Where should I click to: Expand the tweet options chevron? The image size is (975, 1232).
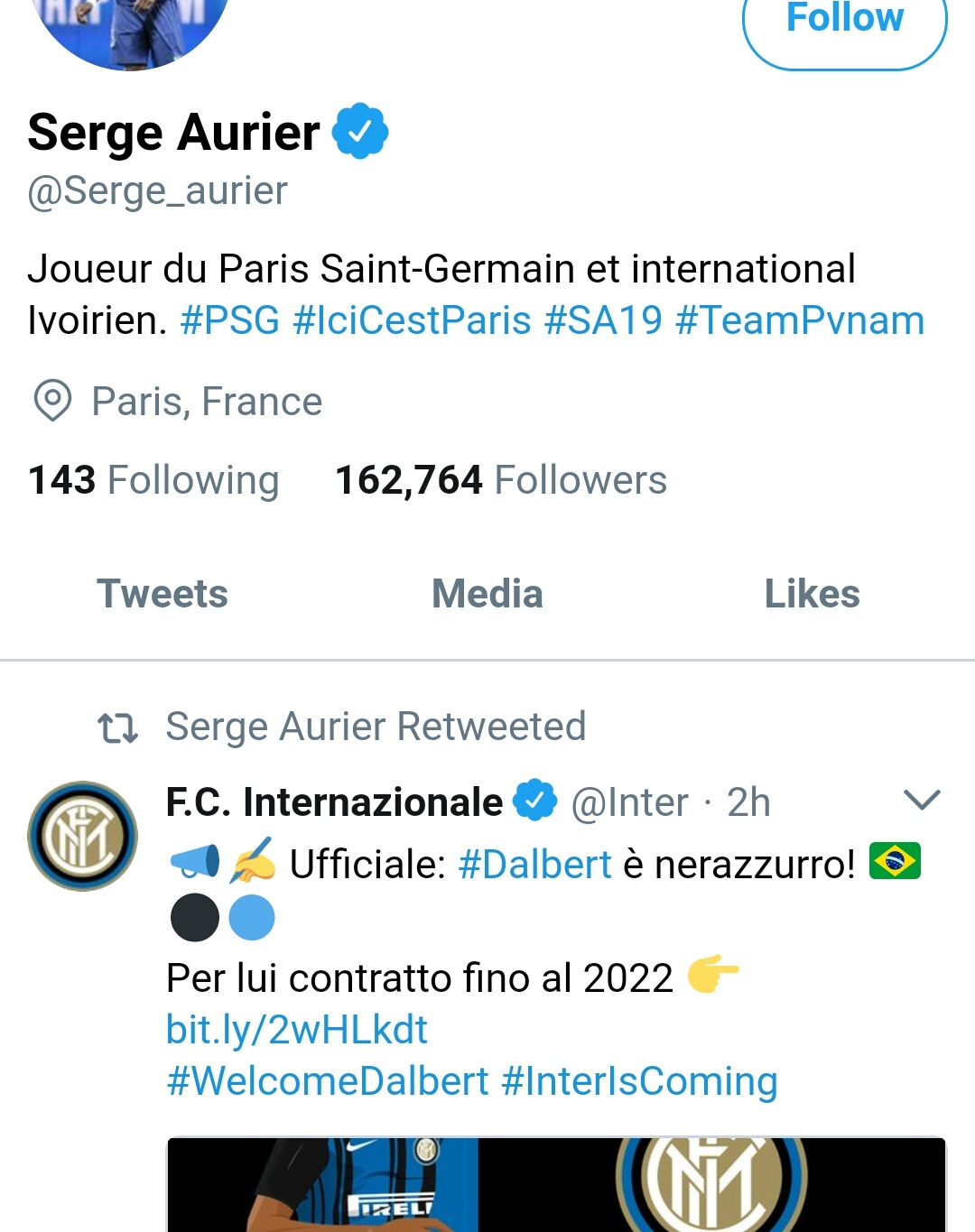click(922, 800)
